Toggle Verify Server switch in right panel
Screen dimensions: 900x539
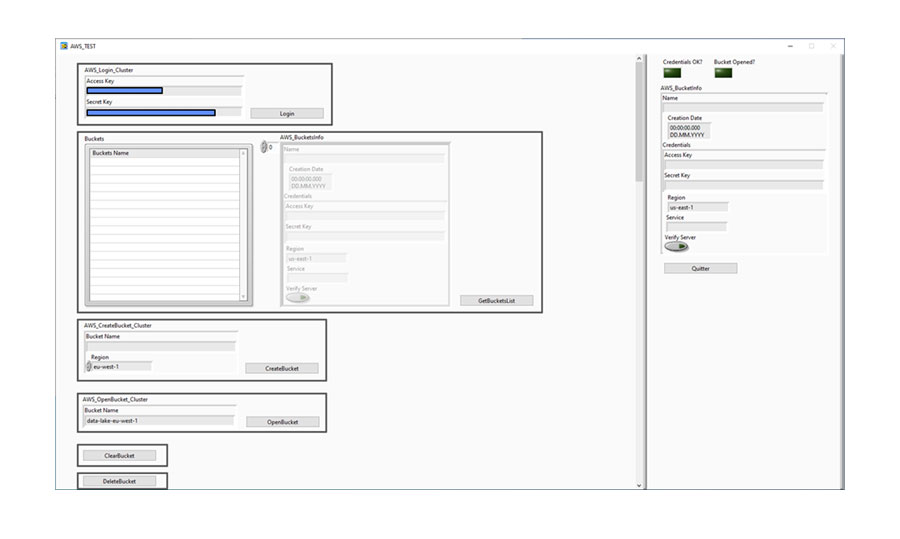[x=676, y=246]
